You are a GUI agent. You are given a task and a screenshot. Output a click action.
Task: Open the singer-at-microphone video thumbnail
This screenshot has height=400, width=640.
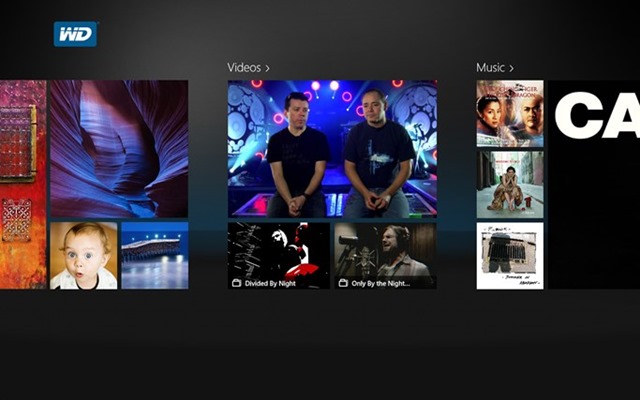tap(385, 250)
